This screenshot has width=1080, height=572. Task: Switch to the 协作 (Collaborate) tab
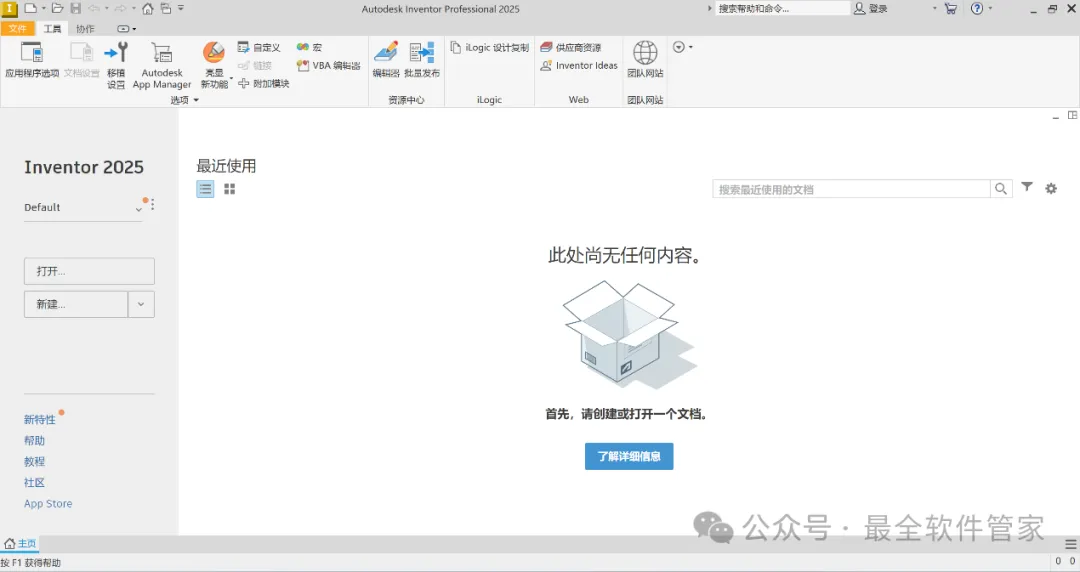point(85,28)
